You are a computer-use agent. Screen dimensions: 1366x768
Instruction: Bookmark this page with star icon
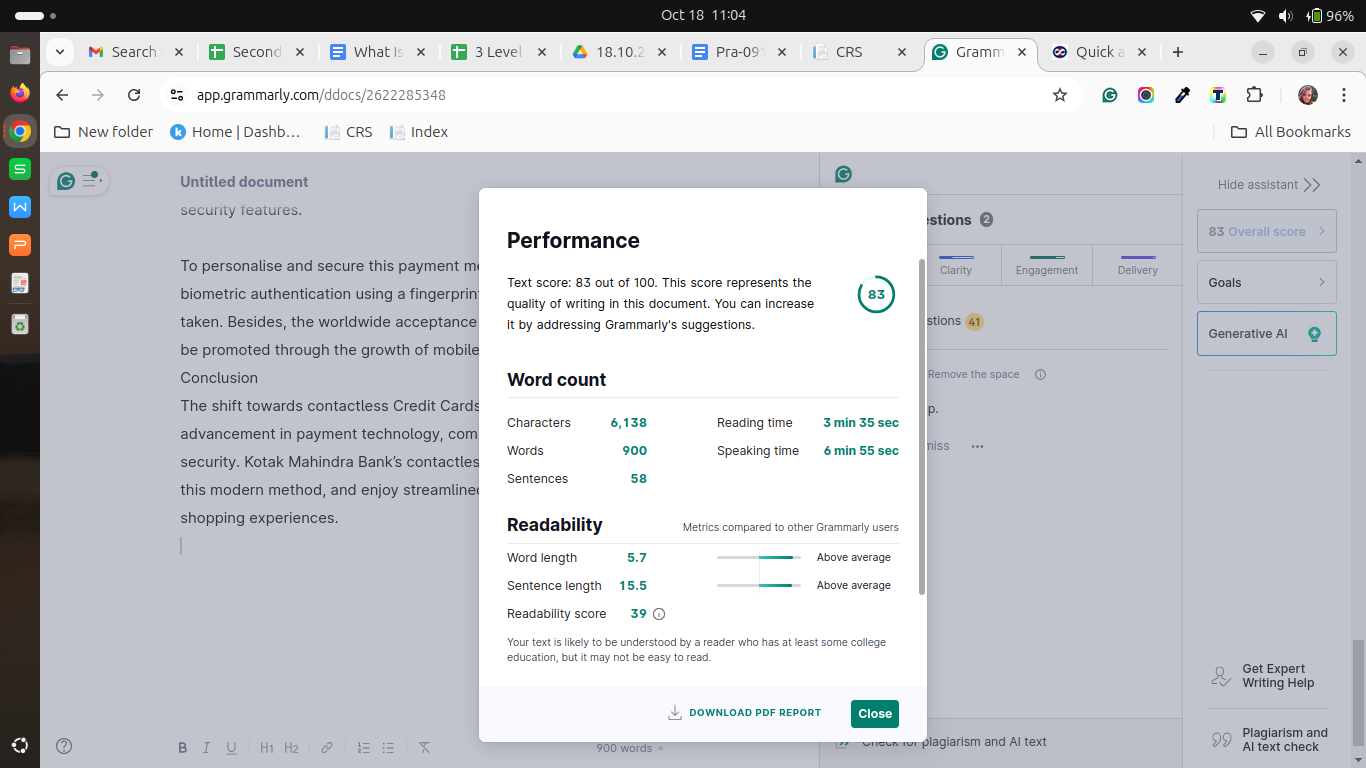click(1060, 95)
